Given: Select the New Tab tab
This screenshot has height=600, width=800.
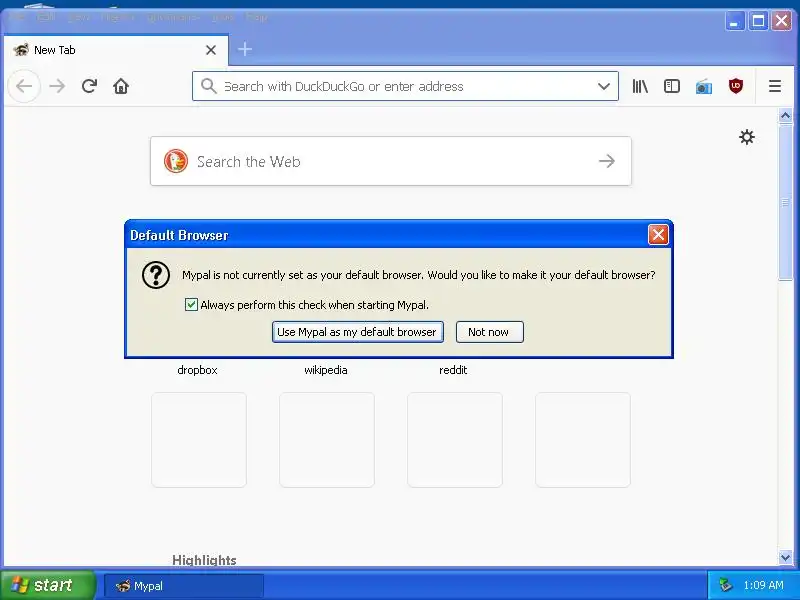Looking at the screenshot, I should (116, 50).
